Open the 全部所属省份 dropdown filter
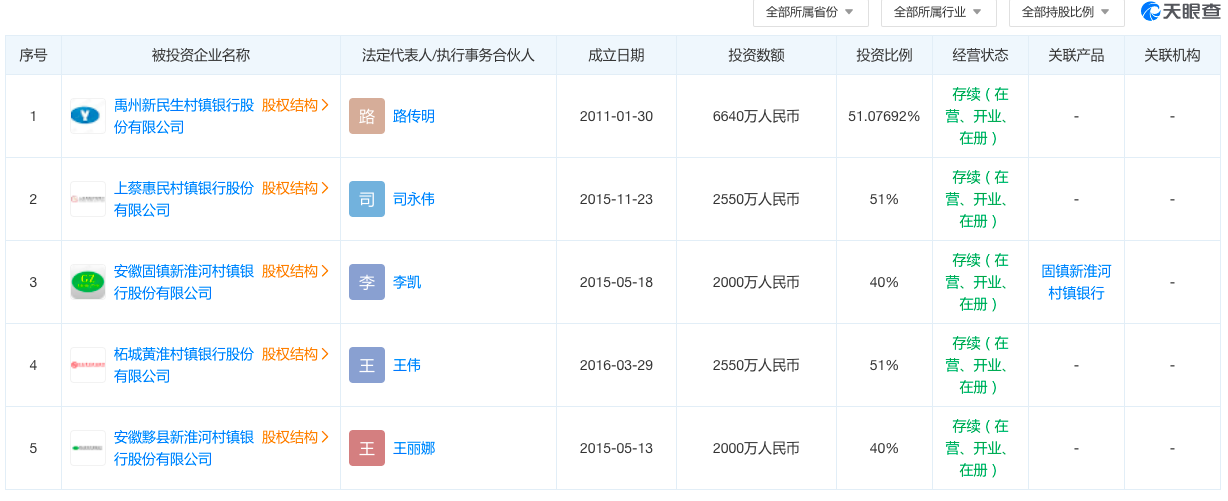The height and width of the screenshot is (501, 1228). [809, 12]
